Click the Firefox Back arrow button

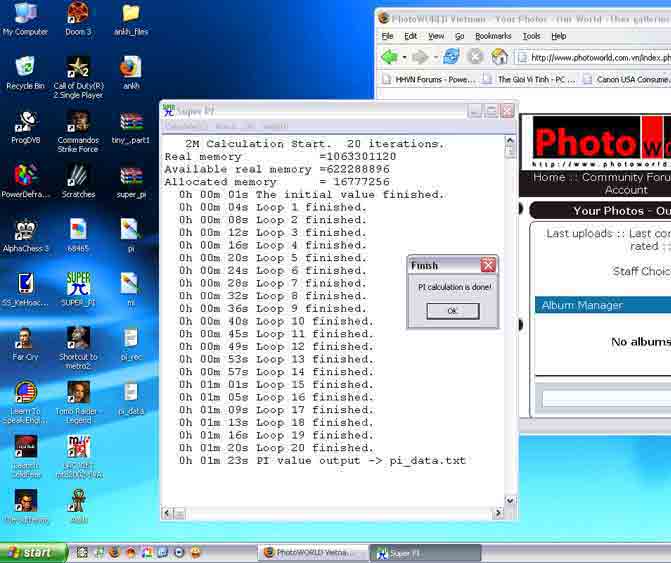tap(388, 57)
